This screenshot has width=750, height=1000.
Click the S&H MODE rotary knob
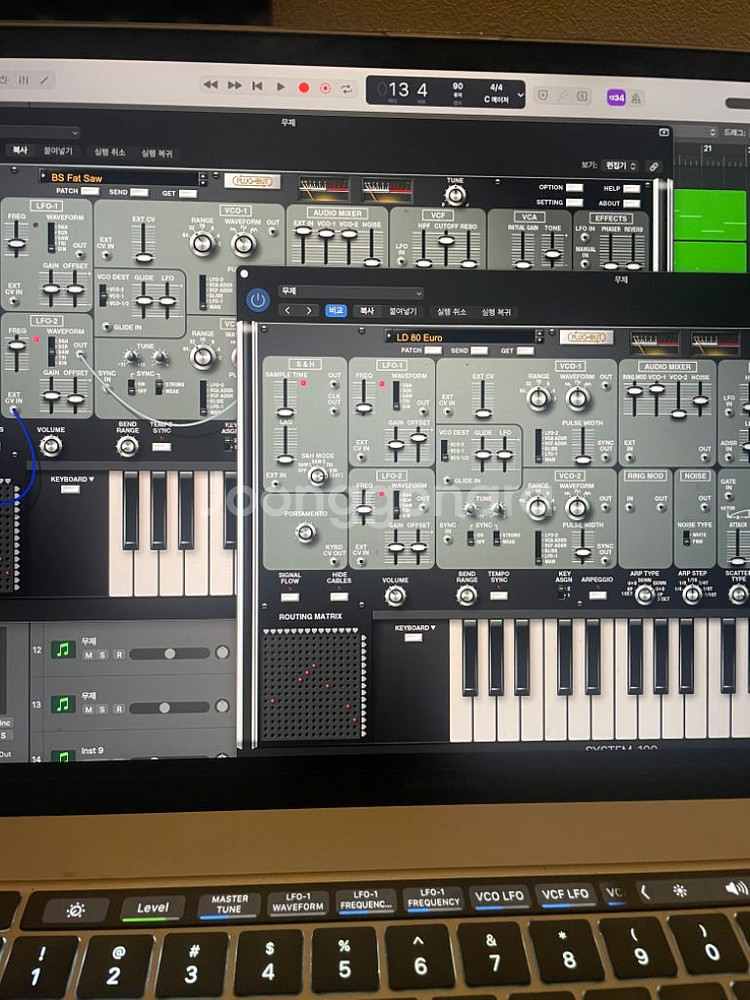[x=317, y=475]
